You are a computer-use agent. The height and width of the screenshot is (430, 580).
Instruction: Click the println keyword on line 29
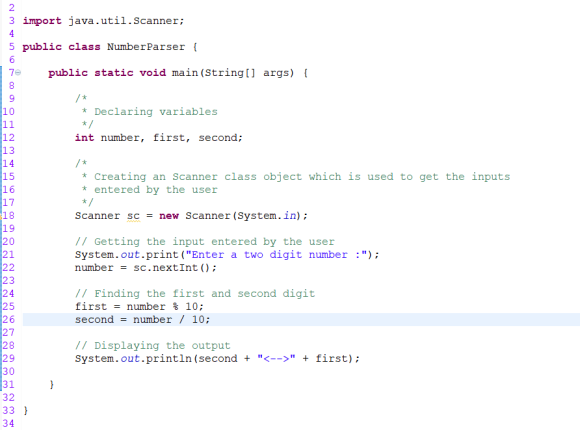(x=169, y=359)
